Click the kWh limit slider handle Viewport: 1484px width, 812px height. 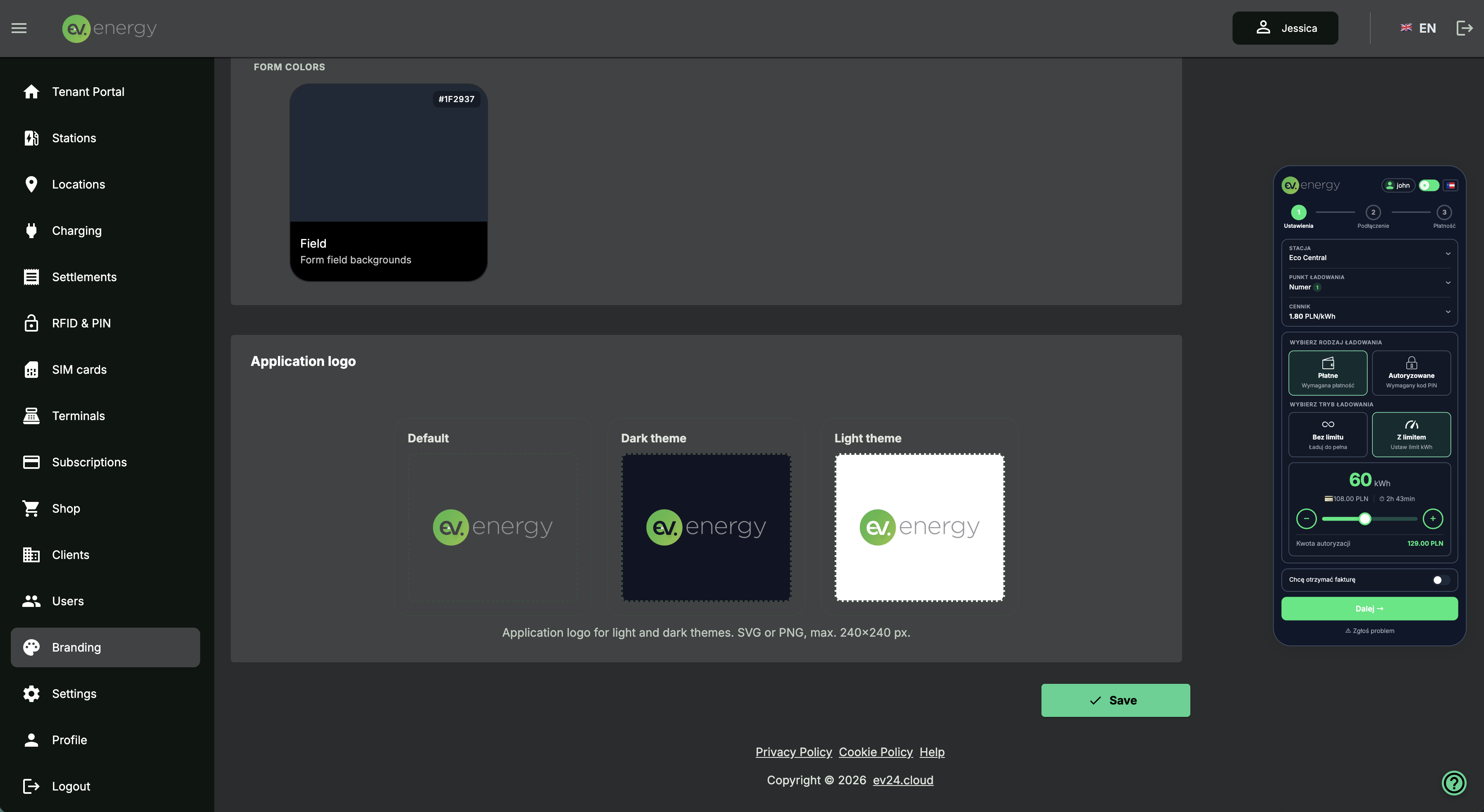coord(1365,519)
